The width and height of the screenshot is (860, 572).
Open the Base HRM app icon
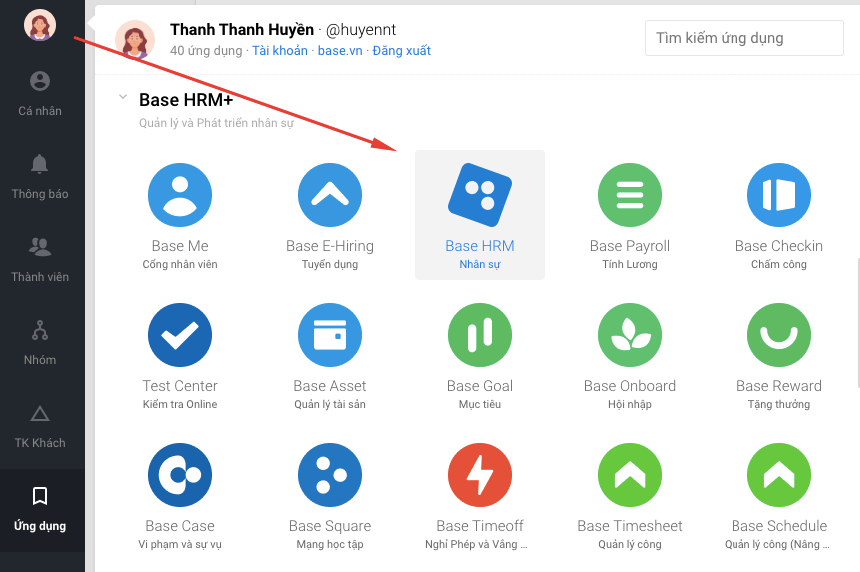pos(480,195)
